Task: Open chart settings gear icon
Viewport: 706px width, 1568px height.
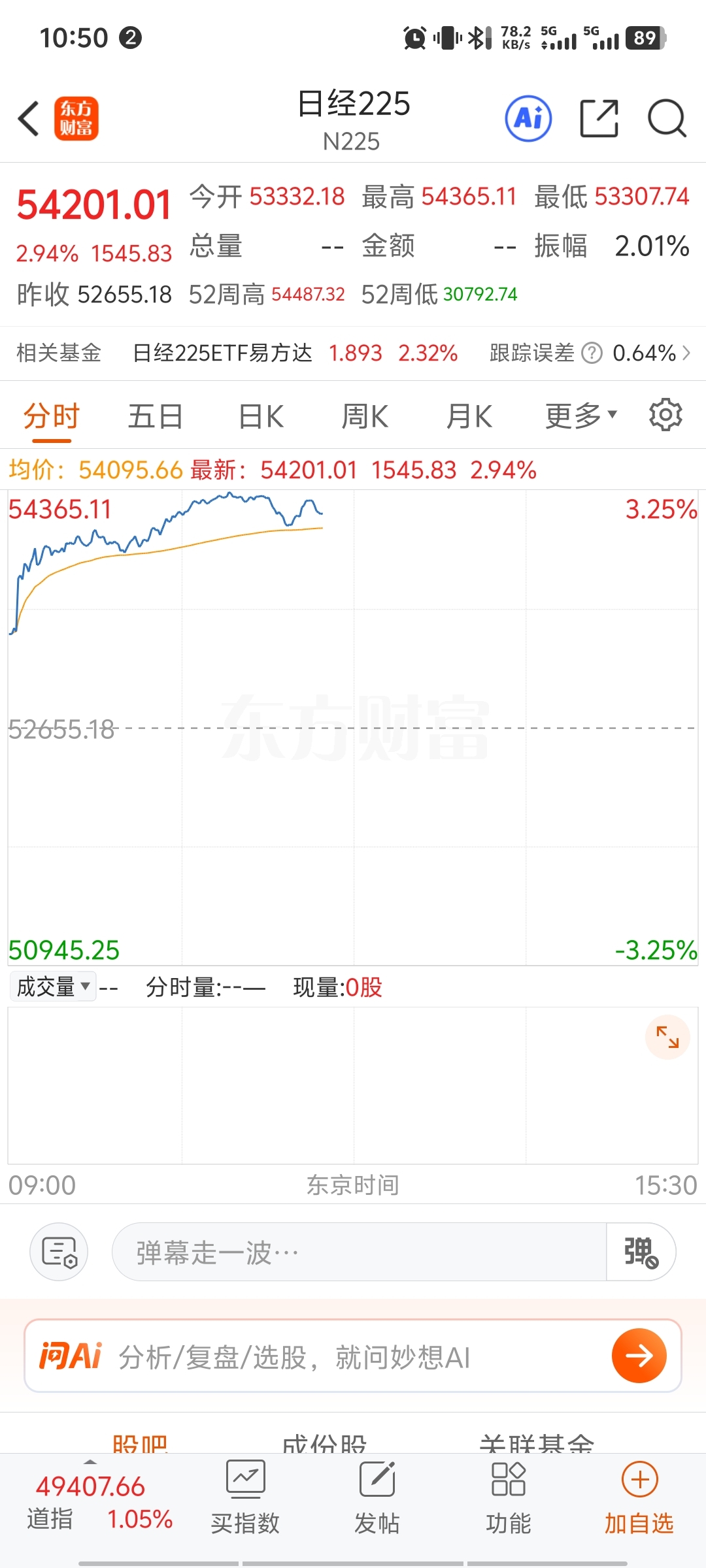Action: [x=665, y=415]
